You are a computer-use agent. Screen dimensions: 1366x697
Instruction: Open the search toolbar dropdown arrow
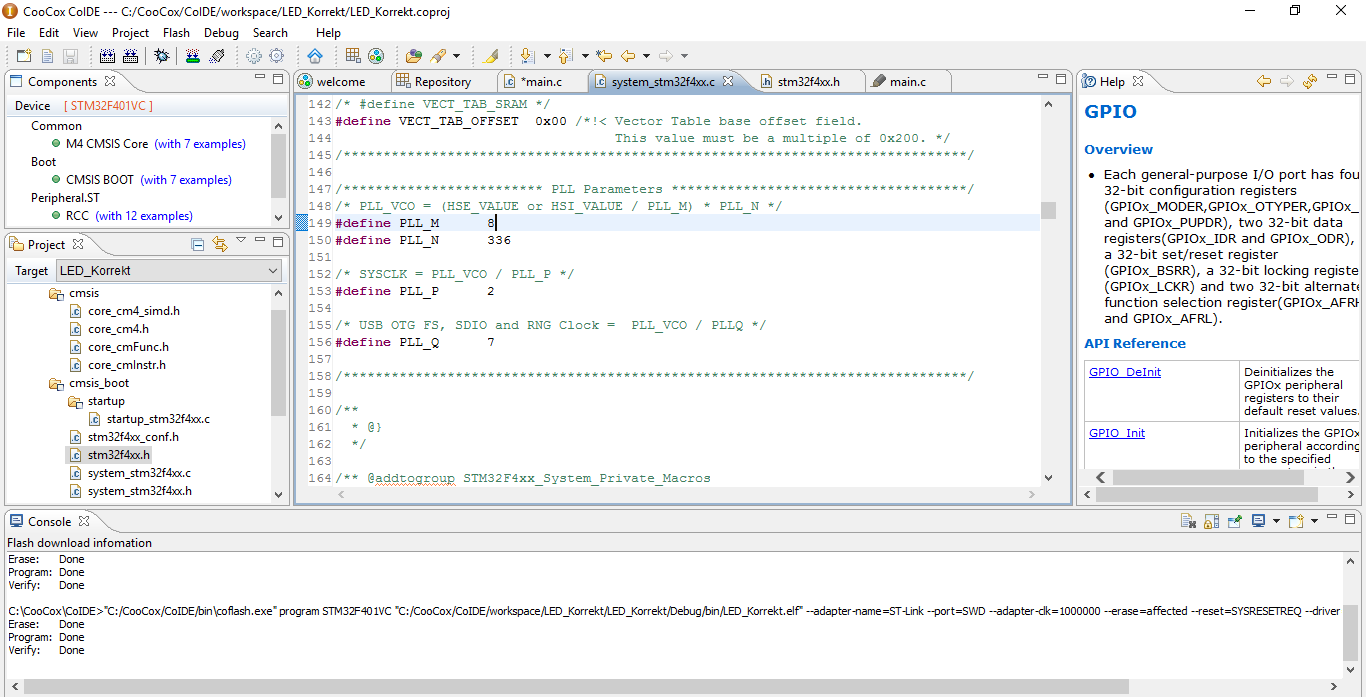[456, 56]
